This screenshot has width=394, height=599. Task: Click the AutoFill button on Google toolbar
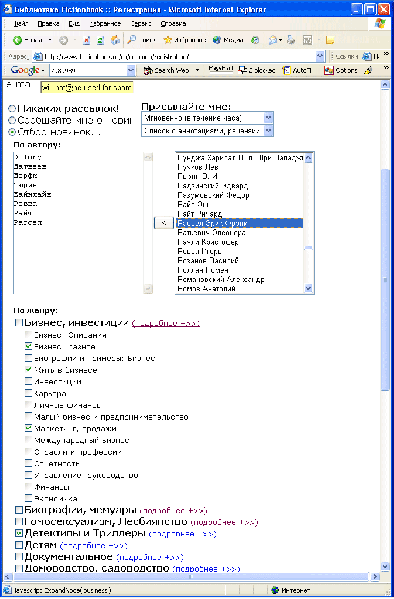point(297,70)
